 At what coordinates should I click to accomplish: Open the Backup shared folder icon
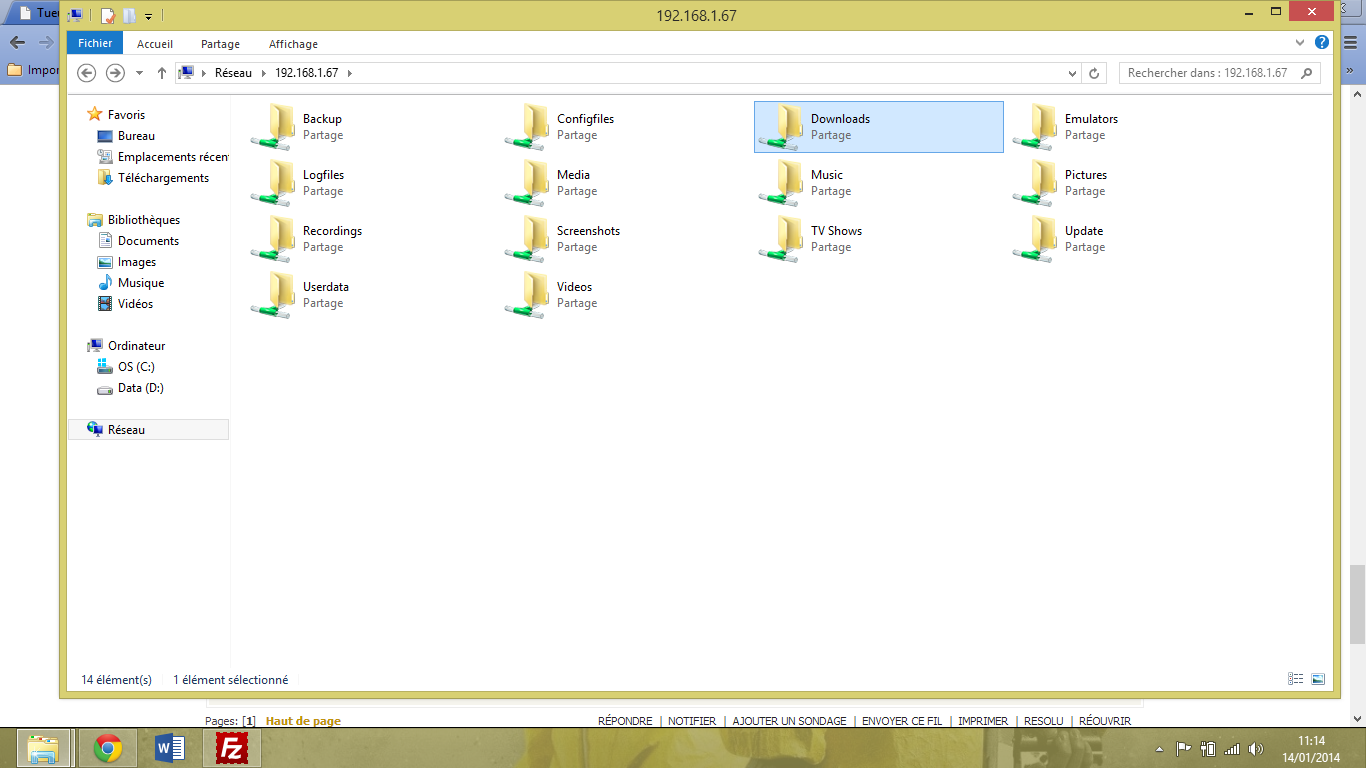273,127
